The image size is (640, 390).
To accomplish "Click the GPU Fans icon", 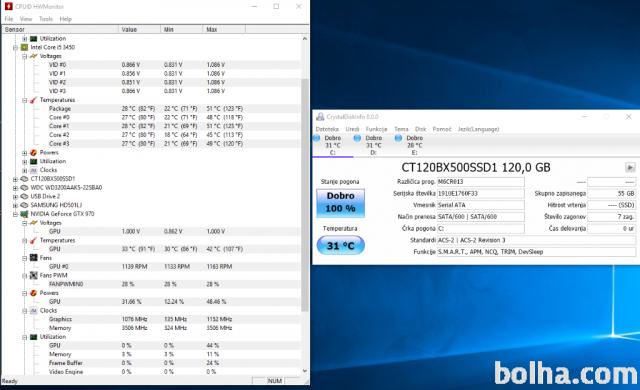I will [x=33, y=258].
